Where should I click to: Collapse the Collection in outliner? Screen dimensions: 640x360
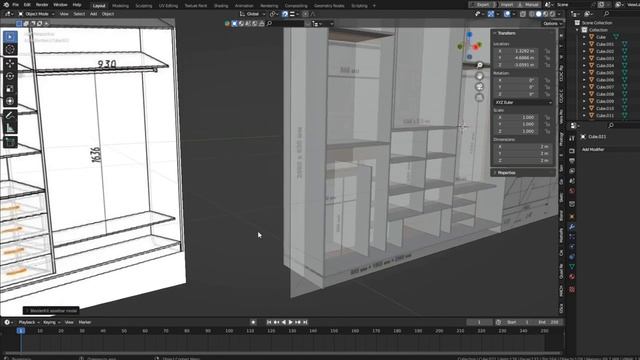tap(578, 30)
